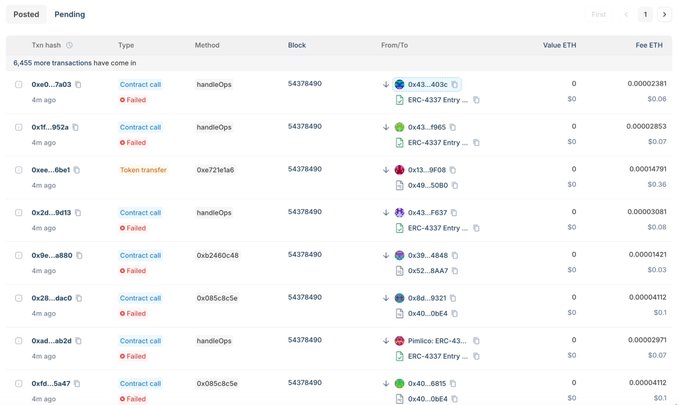
Task: Open Pimlico: ERC-43... address link
Action: (437, 341)
